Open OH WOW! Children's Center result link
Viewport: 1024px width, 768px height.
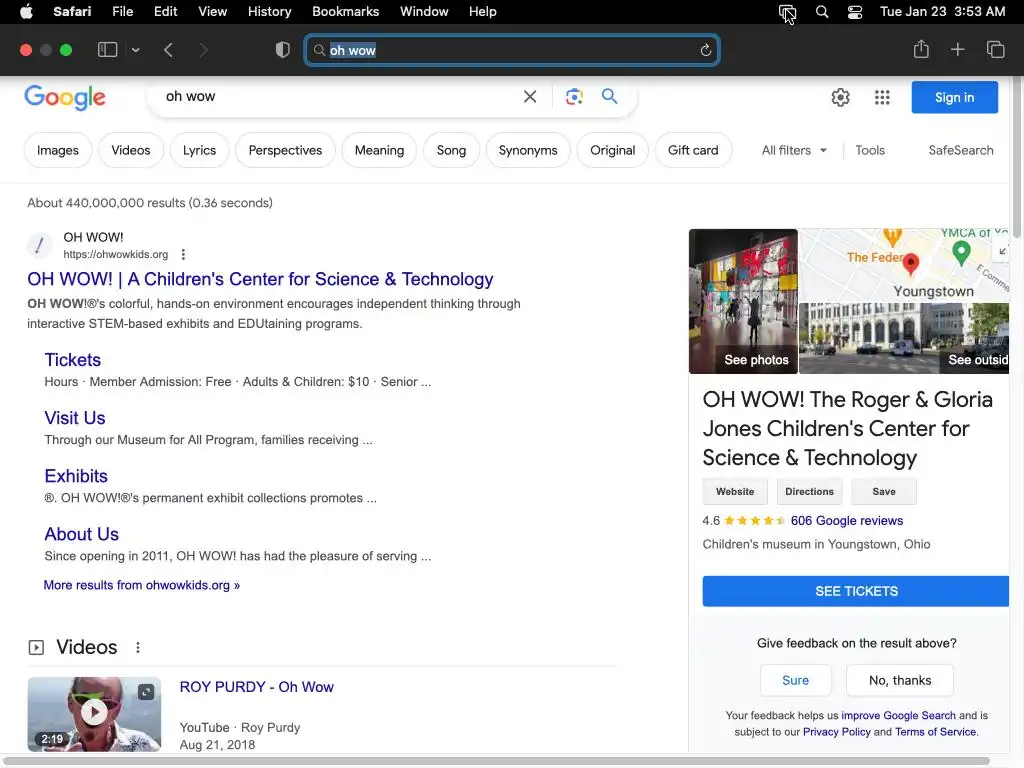pos(260,279)
